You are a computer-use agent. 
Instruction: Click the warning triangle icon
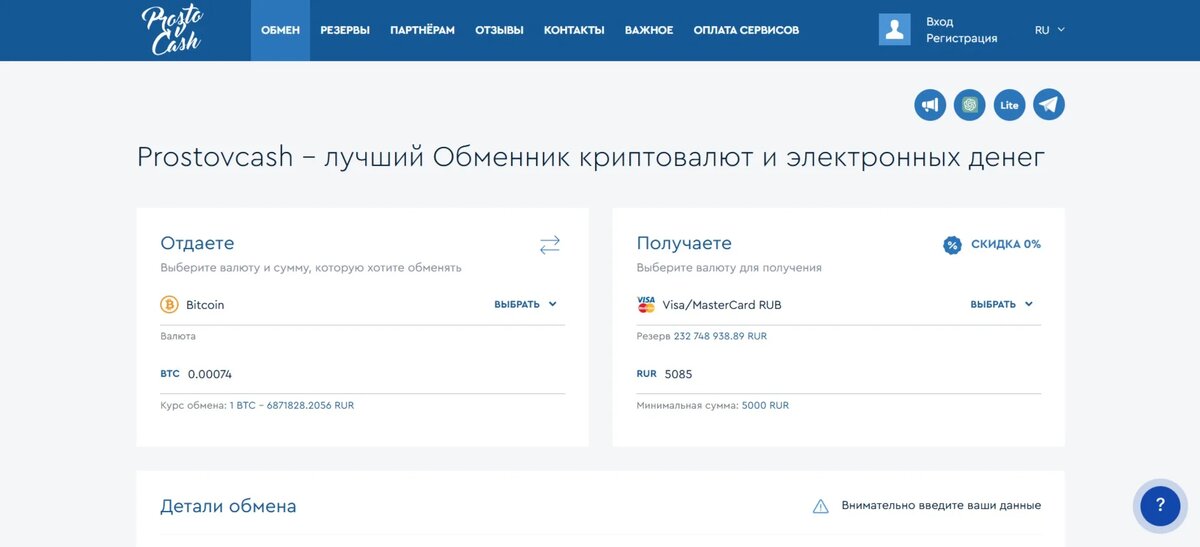(x=821, y=506)
